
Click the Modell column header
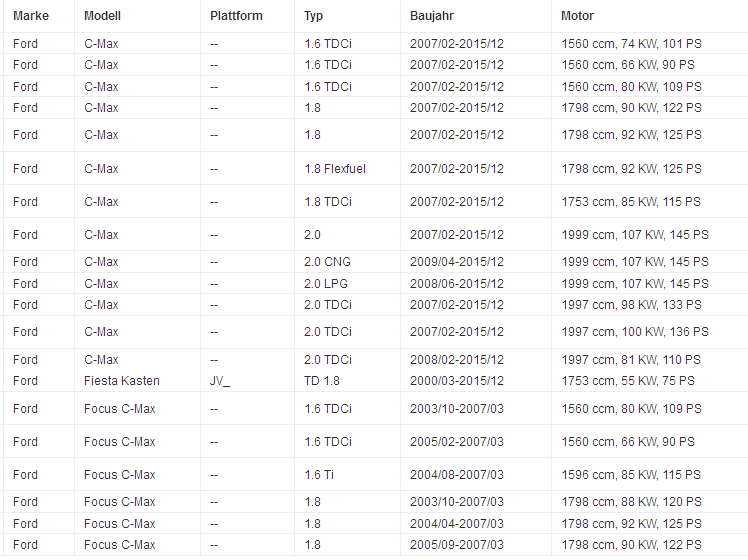pyautogui.click(x=102, y=16)
